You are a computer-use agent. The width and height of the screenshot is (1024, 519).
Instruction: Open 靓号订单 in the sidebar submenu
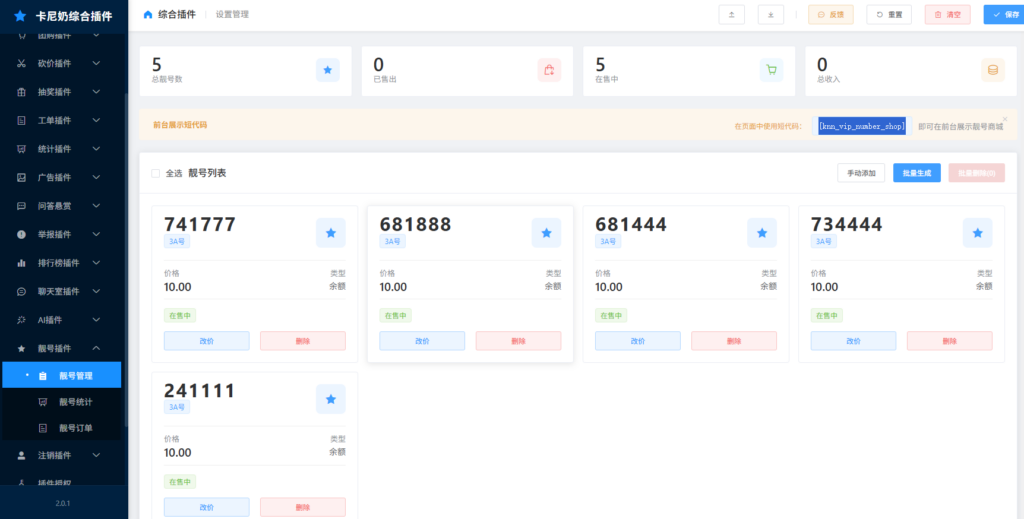75,428
